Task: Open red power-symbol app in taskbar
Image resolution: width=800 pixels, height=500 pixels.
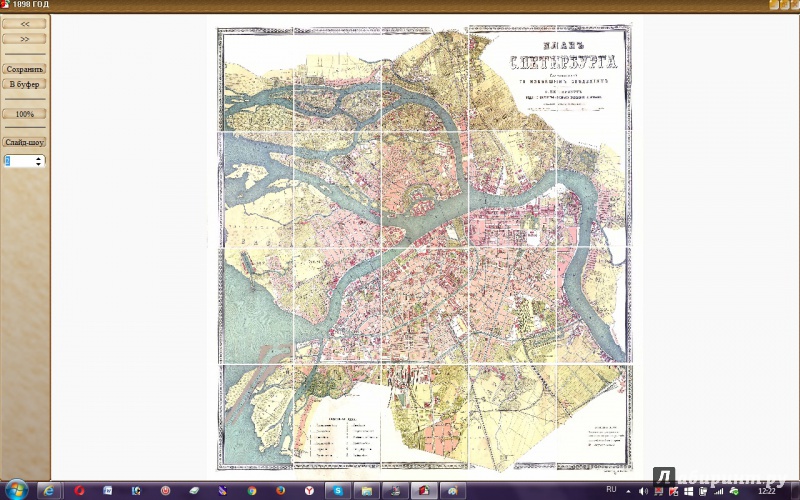Action: [x=165, y=491]
